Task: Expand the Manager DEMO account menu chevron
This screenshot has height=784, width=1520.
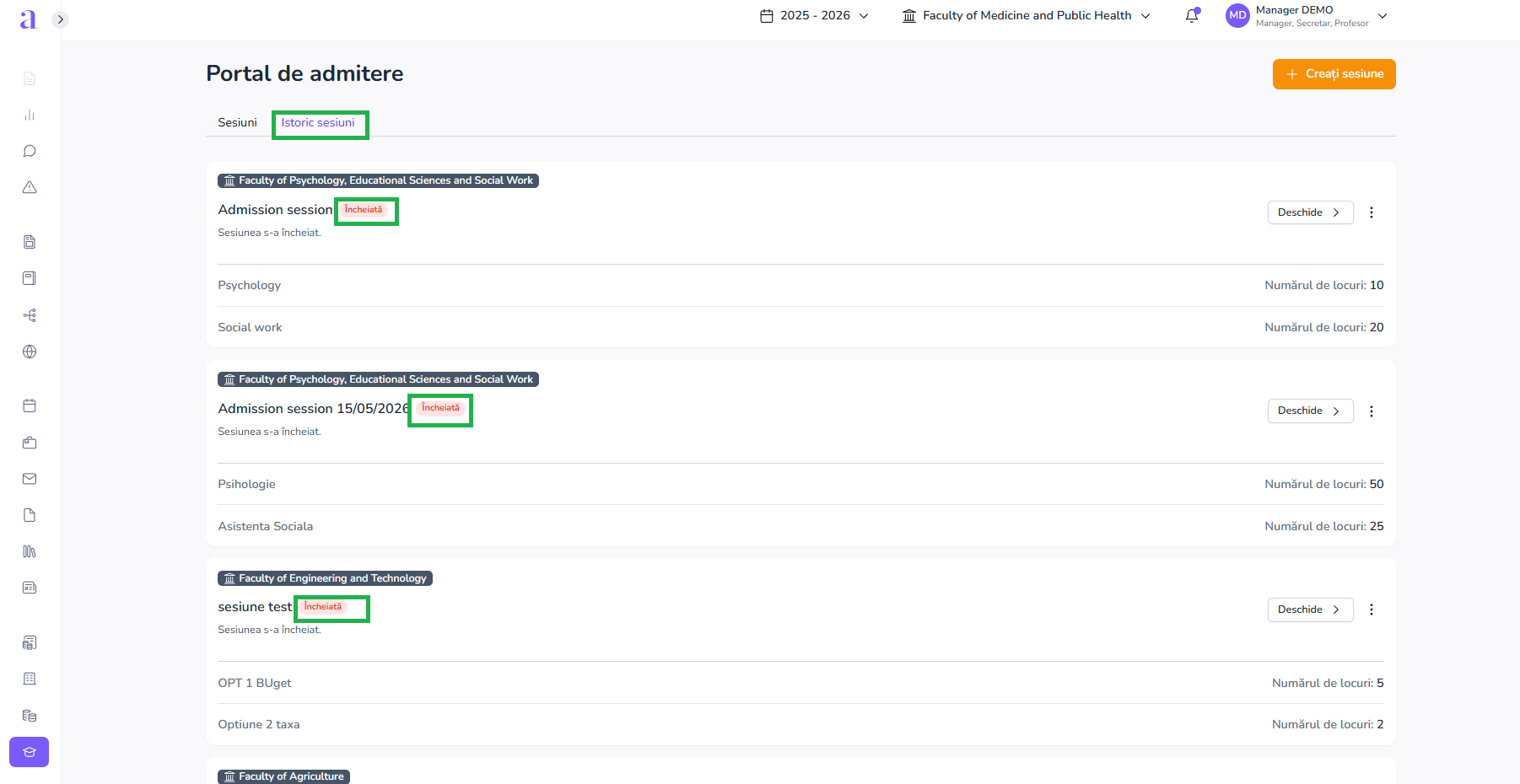Action: 1383,16
